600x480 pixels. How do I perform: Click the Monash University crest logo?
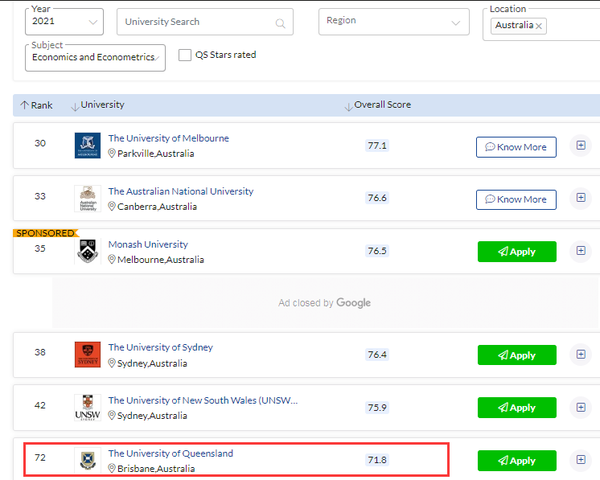point(88,251)
